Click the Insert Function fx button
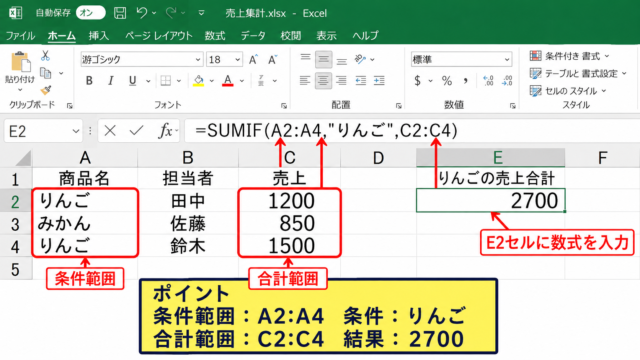The image size is (640, 360). [166, 131]
